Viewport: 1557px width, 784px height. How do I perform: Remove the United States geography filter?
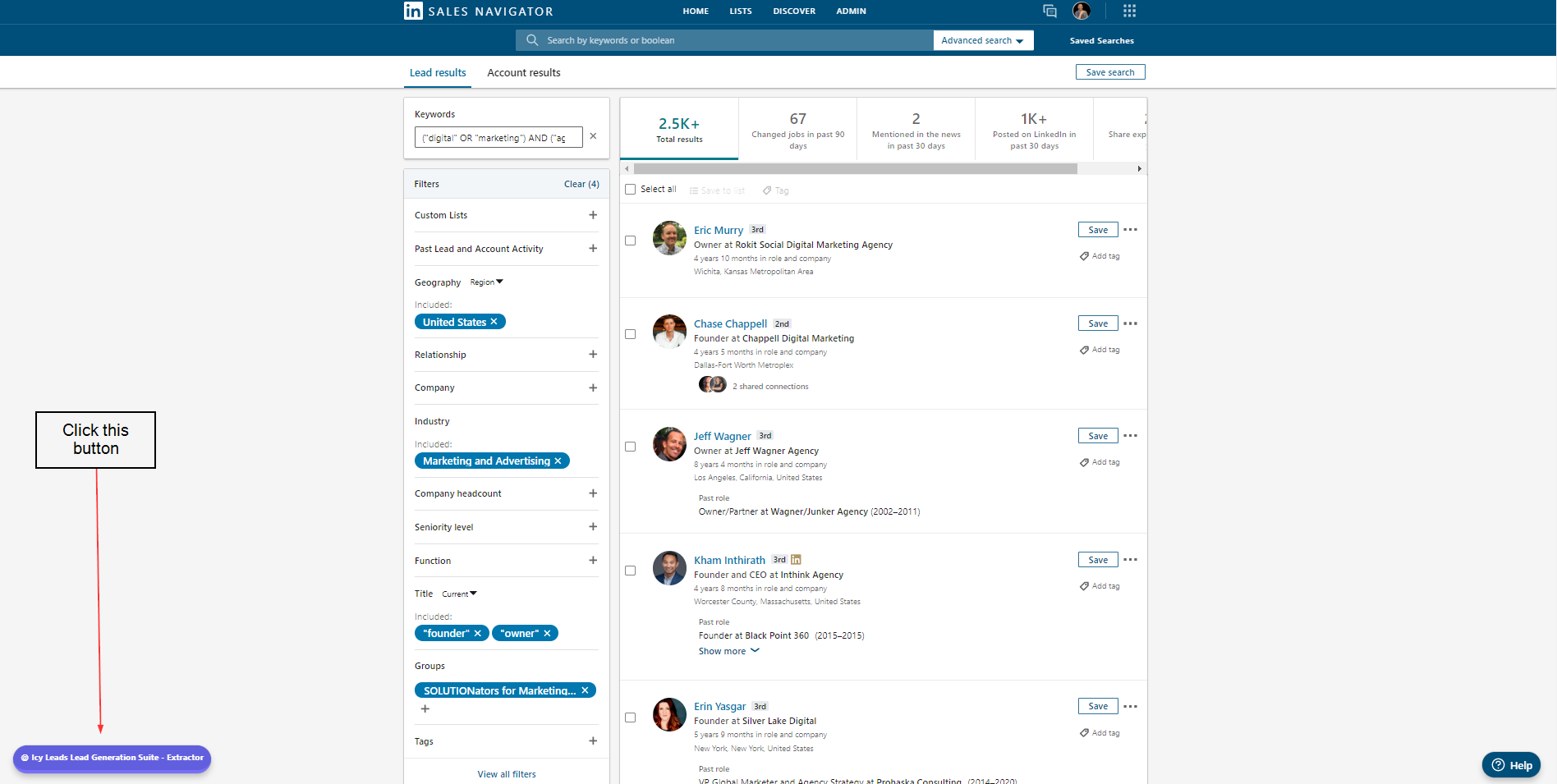click(494, 322)
